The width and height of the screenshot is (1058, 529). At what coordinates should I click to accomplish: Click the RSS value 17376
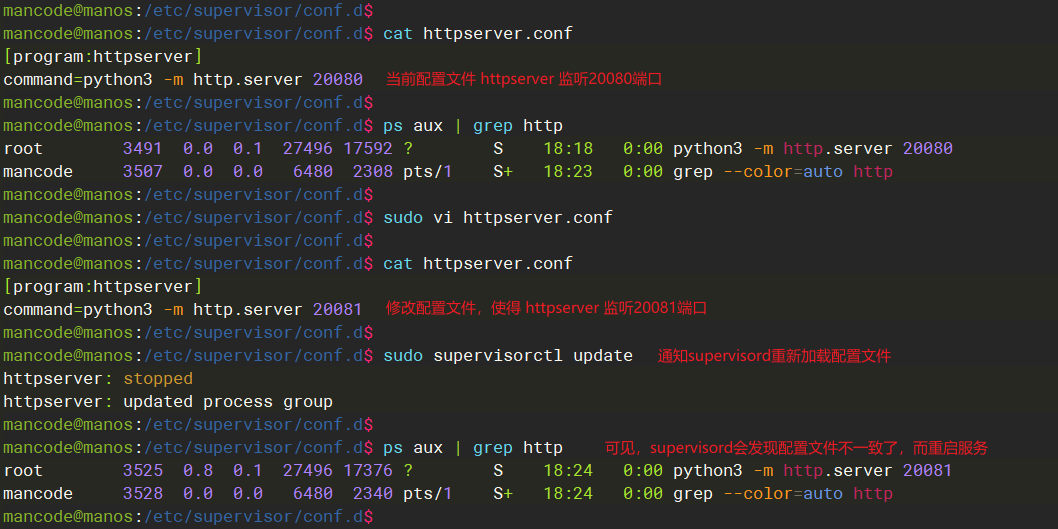[367, 470]
